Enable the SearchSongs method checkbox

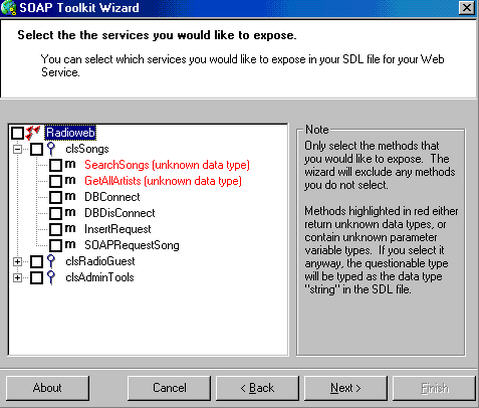[x=55, y=165]
